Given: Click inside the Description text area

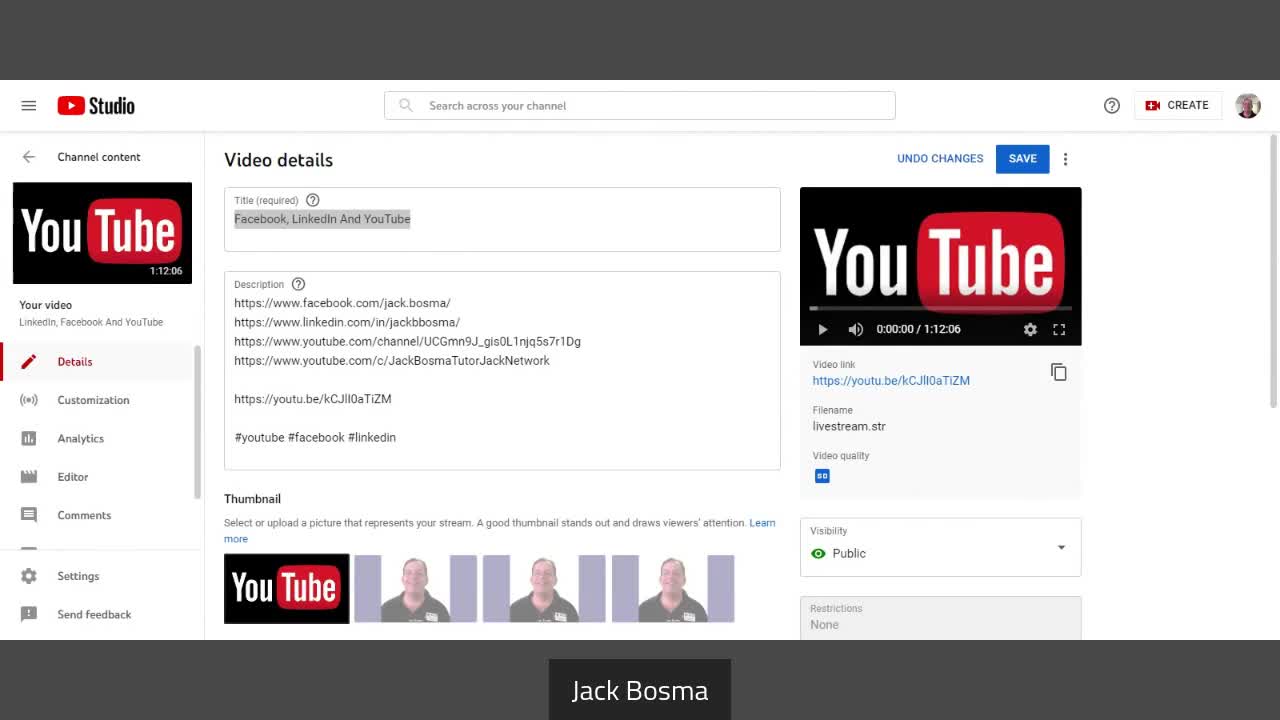Looking at the screenshot, I should click(x=502, y=370).
